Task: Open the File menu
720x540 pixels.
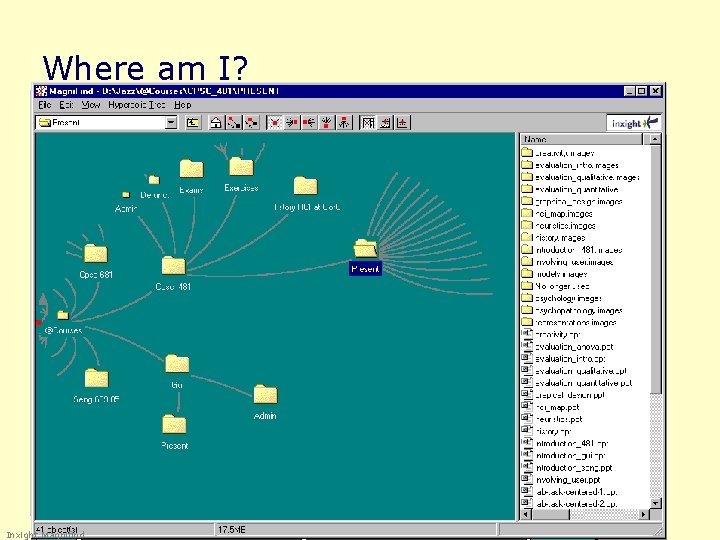Action: click(x=45, y=105)
